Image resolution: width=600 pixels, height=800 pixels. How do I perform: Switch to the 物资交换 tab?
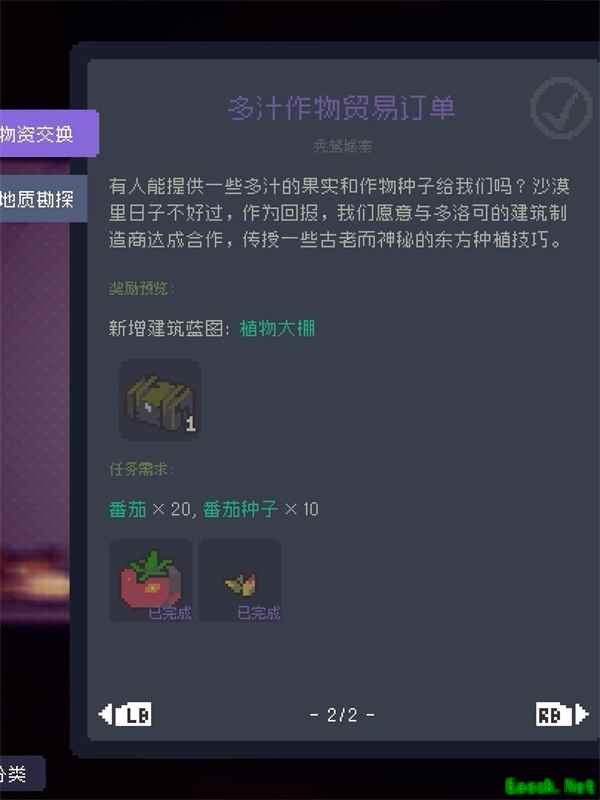click(x=49, y=134)
